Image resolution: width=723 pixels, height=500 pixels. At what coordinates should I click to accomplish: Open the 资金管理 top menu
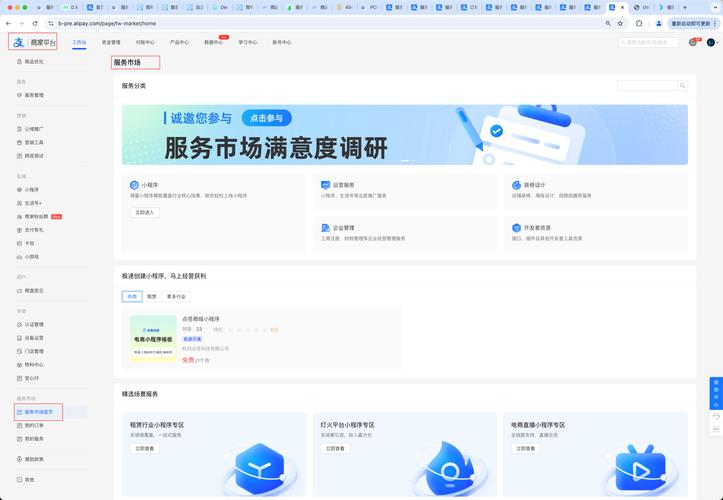pos(111,42)
